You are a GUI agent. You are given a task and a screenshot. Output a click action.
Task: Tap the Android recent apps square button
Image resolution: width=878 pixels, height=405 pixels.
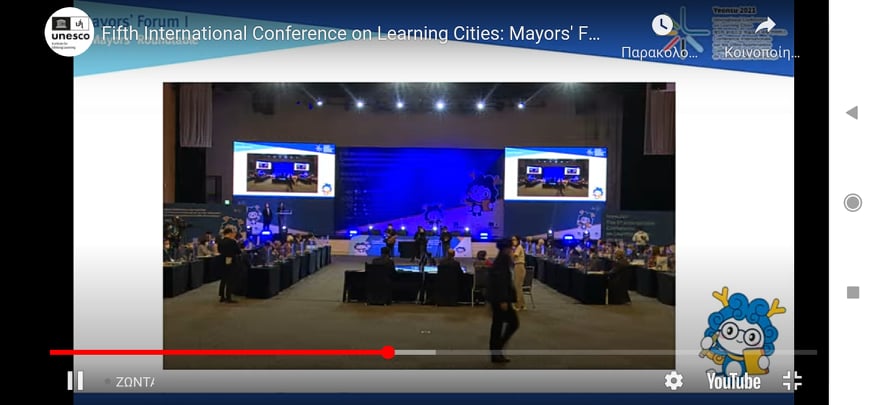(852, 292)
